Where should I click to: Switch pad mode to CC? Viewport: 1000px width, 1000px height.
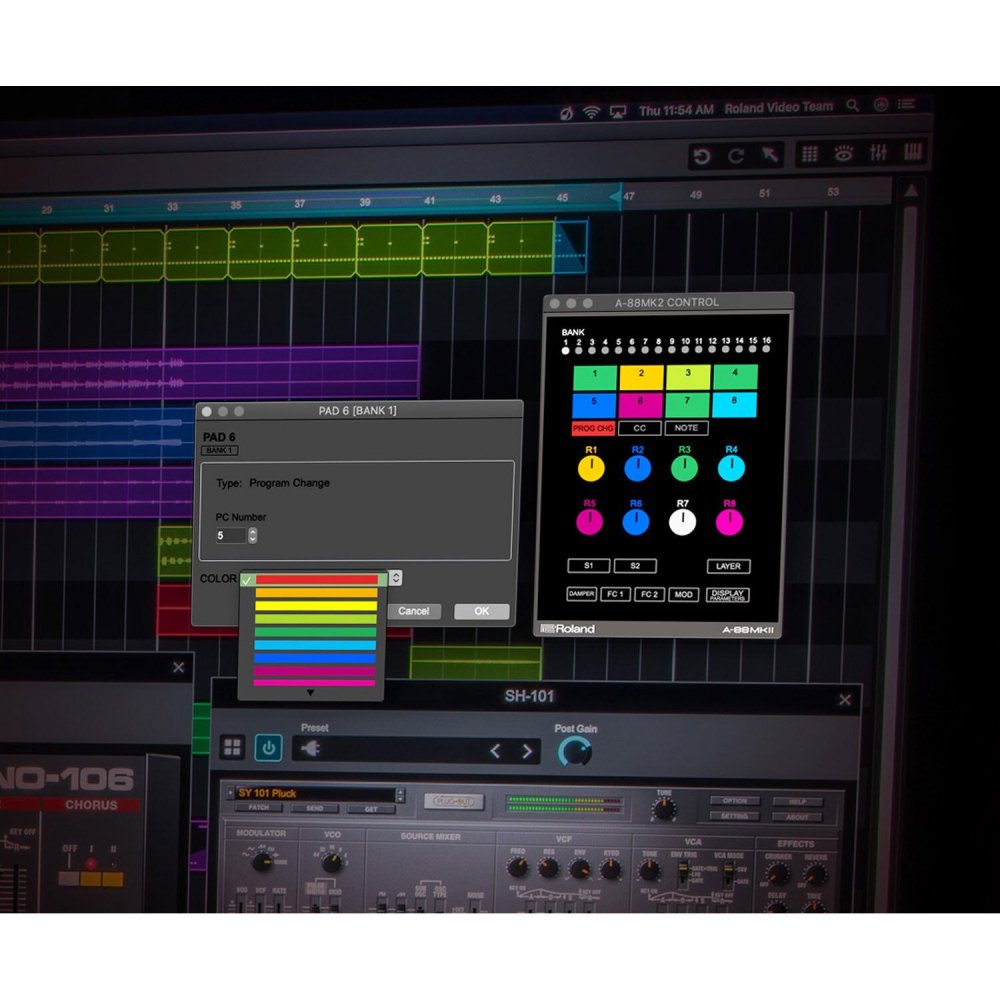[638, 428]
